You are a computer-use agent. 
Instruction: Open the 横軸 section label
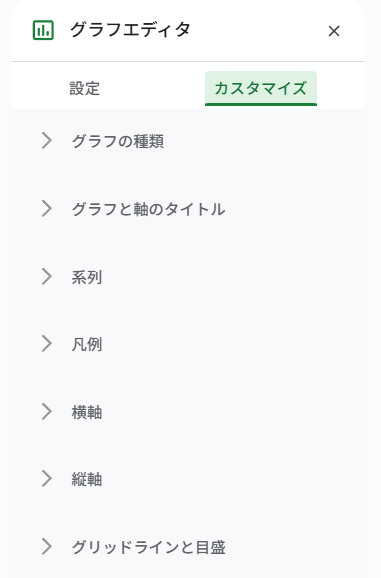[x=87, y=412]
